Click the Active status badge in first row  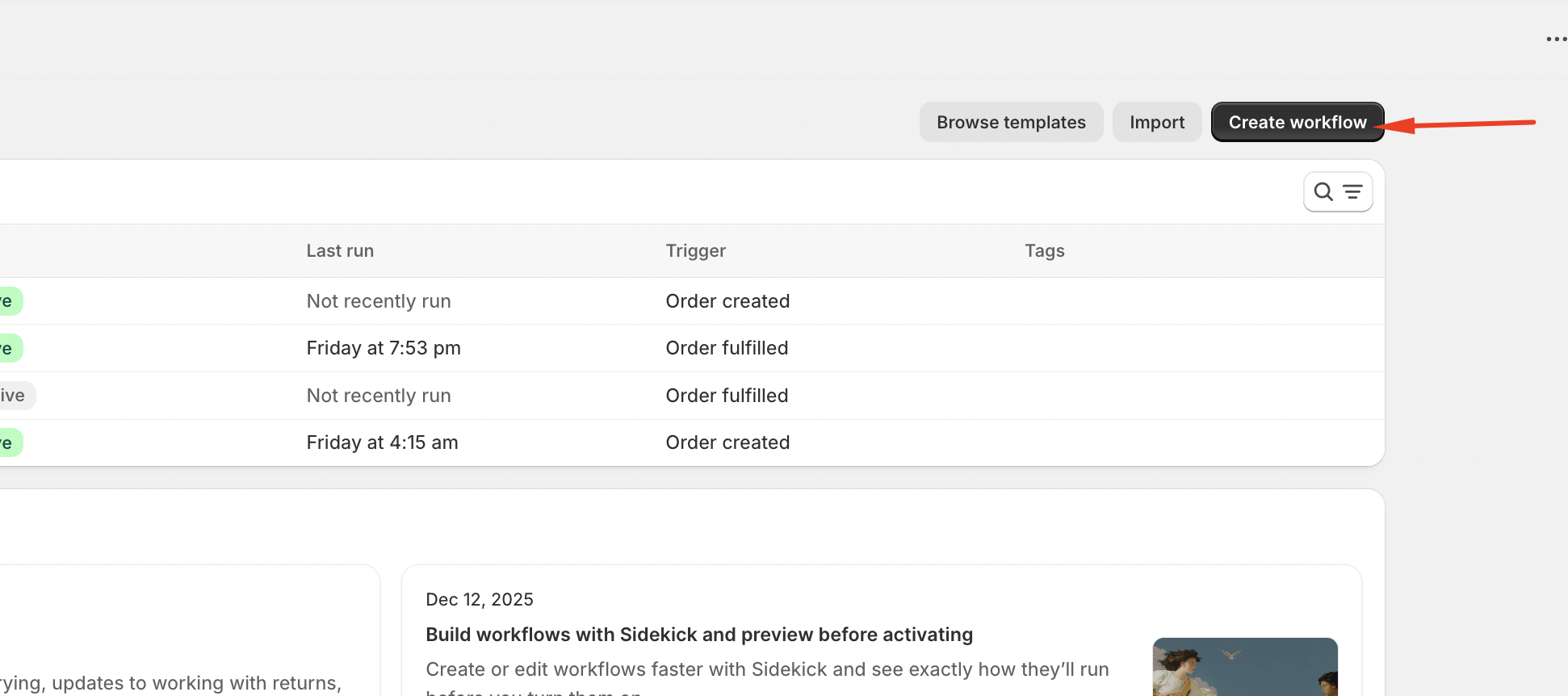(8, 301)
